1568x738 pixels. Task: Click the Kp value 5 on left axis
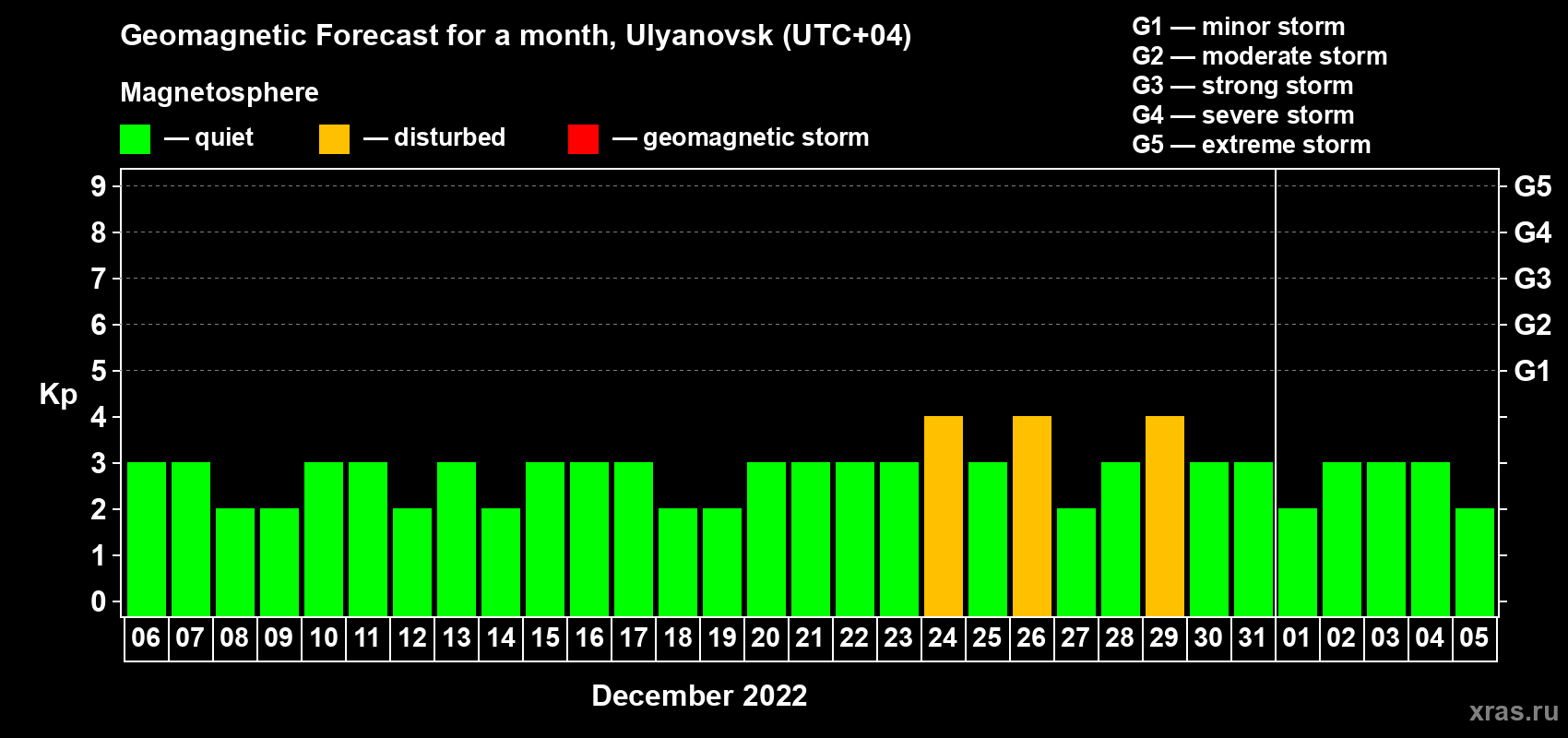[x=99, y=371]
